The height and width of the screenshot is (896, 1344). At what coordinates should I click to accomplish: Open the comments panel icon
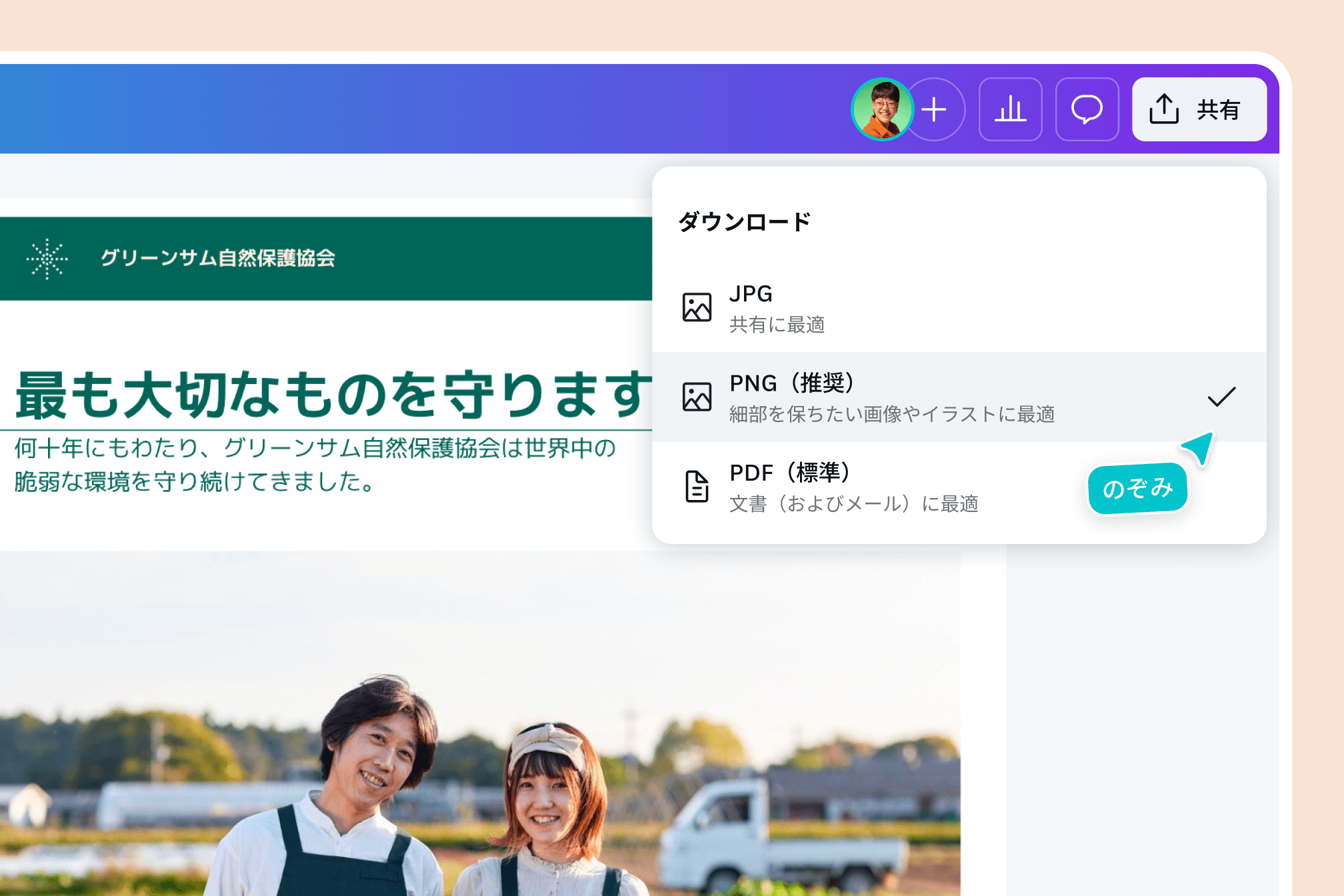1086,109
